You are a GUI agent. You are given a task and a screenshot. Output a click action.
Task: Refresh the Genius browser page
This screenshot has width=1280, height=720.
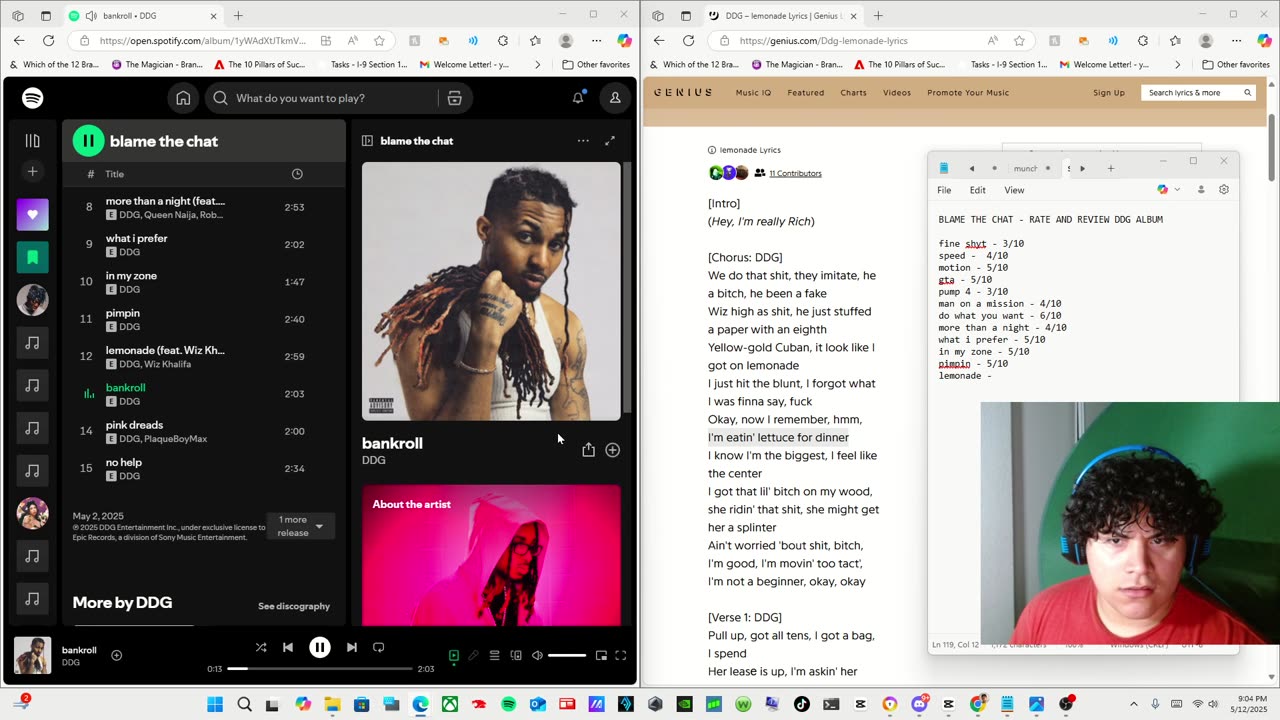tap(688, 41)
